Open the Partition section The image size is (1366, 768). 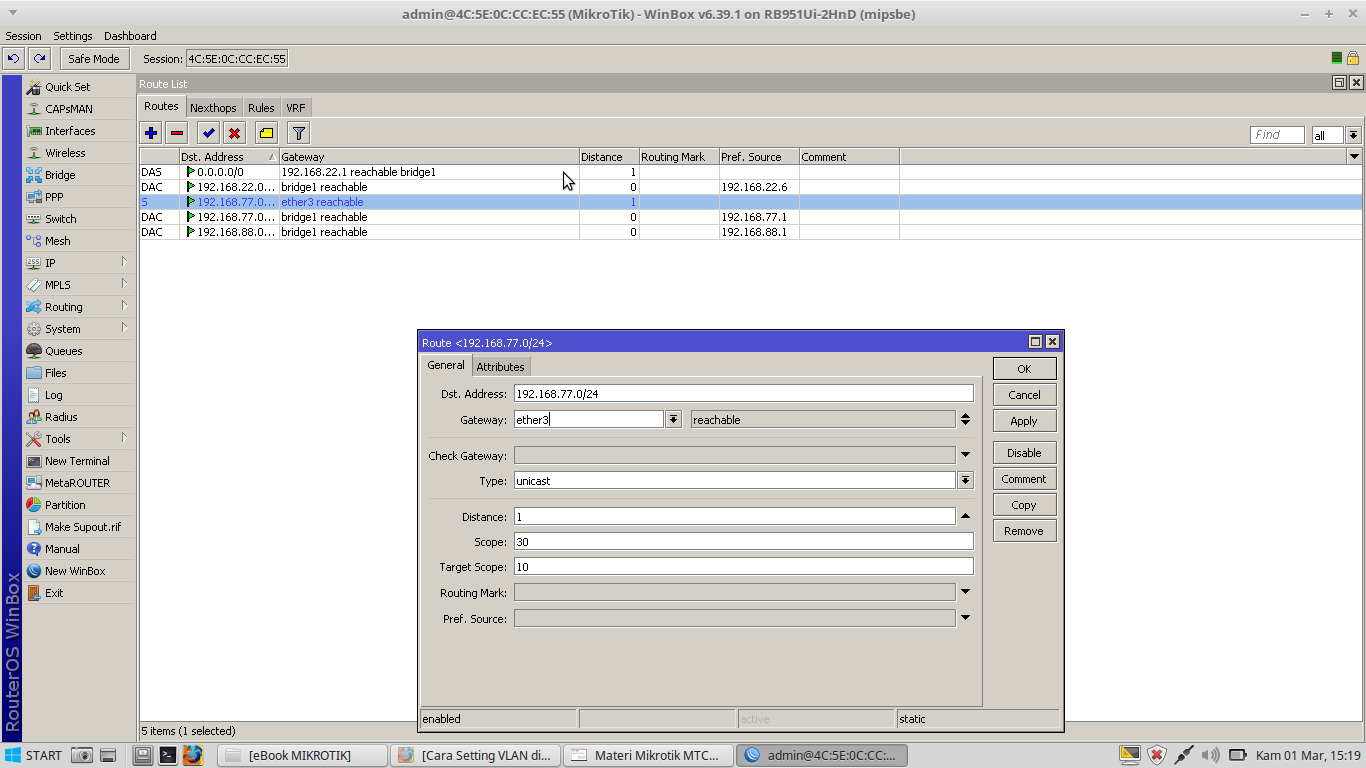click(79, 505)
